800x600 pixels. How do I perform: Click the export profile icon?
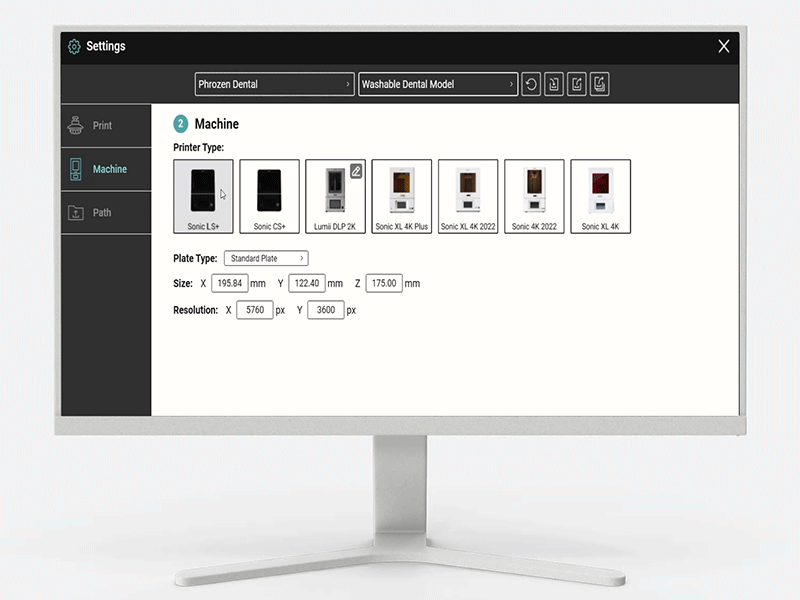576,84
